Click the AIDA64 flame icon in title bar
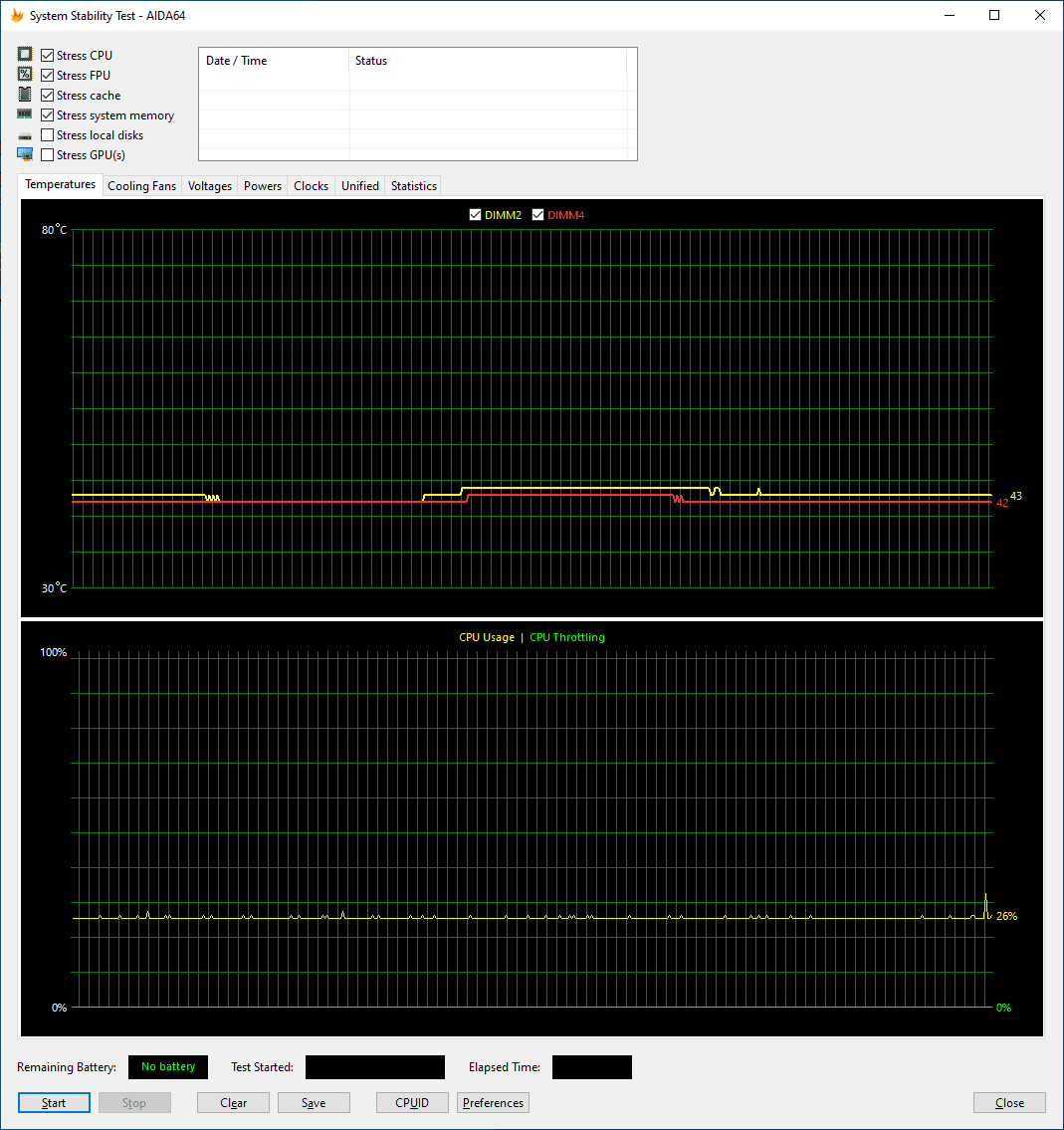The width and height of the screenshot is (1064, 1130). point(17,15)
